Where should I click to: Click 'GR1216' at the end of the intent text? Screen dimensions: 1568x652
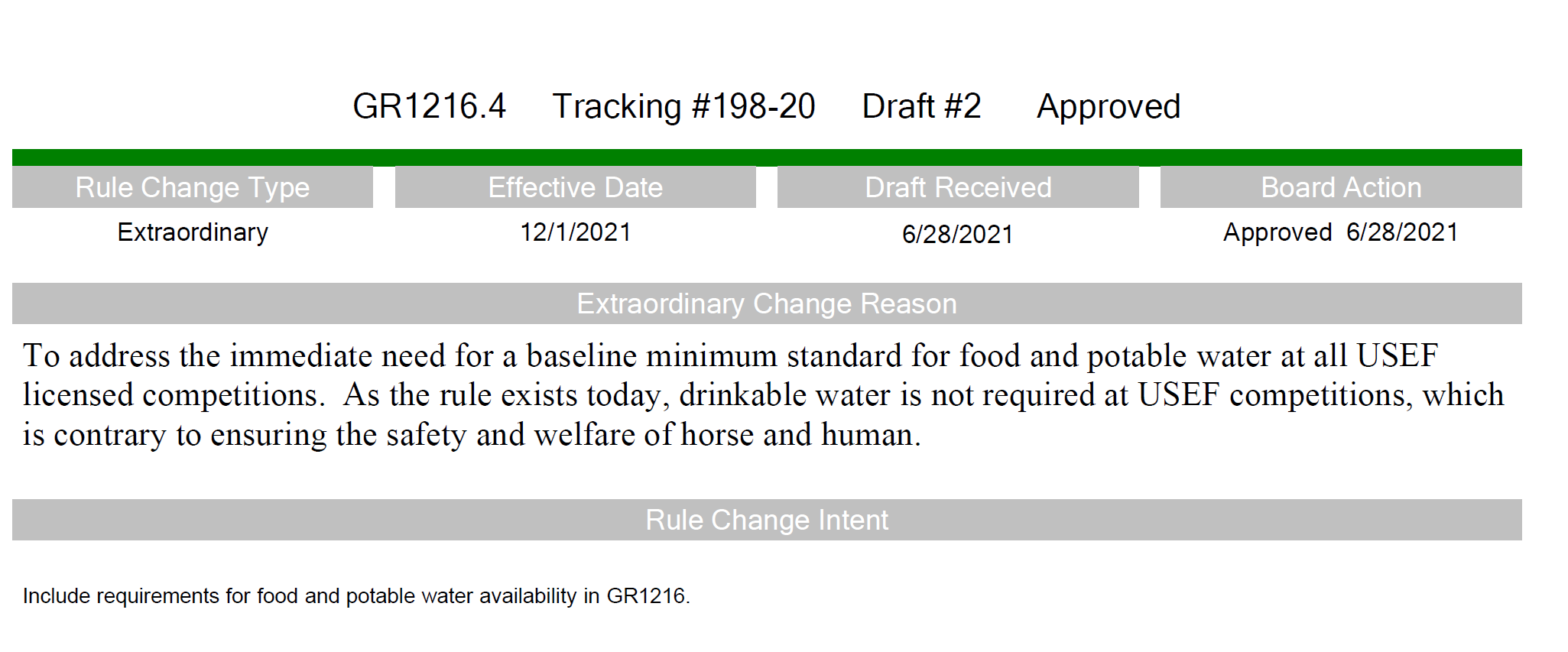(646, 596)
